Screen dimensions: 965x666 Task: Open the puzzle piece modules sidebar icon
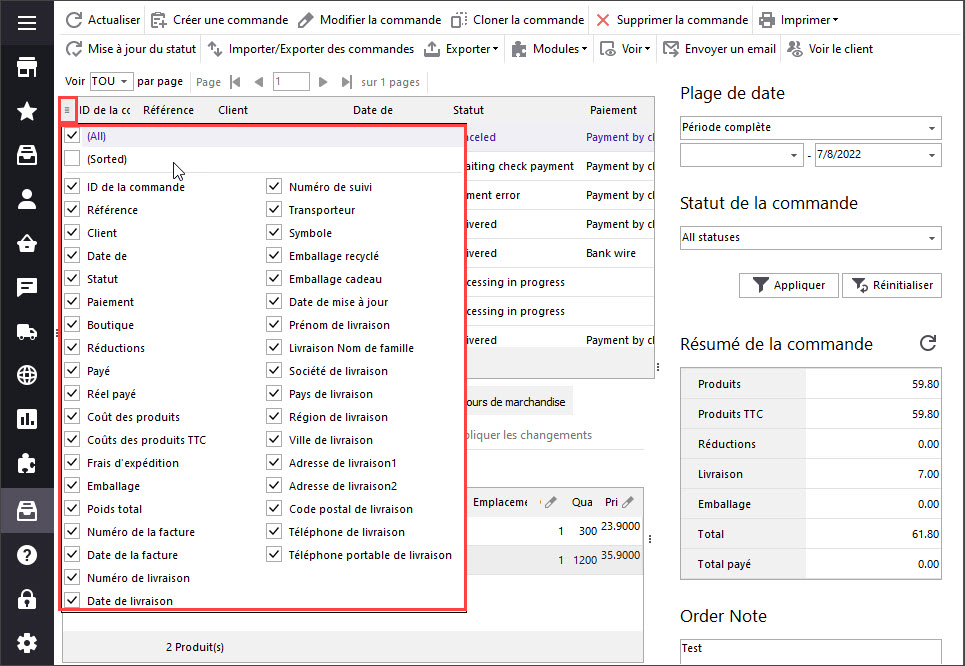click(26, 463)
